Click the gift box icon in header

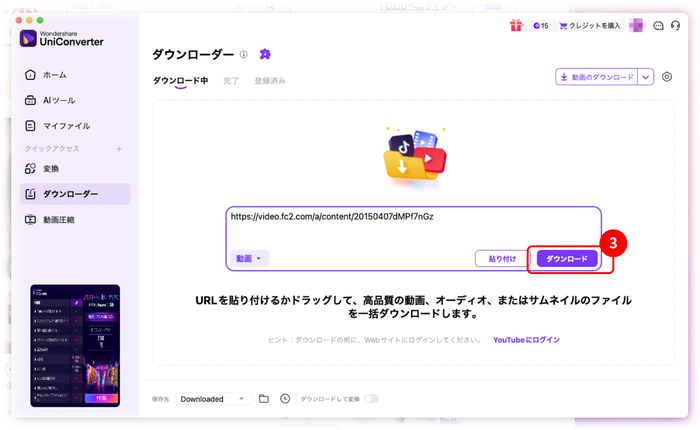[x=516, y=26]
